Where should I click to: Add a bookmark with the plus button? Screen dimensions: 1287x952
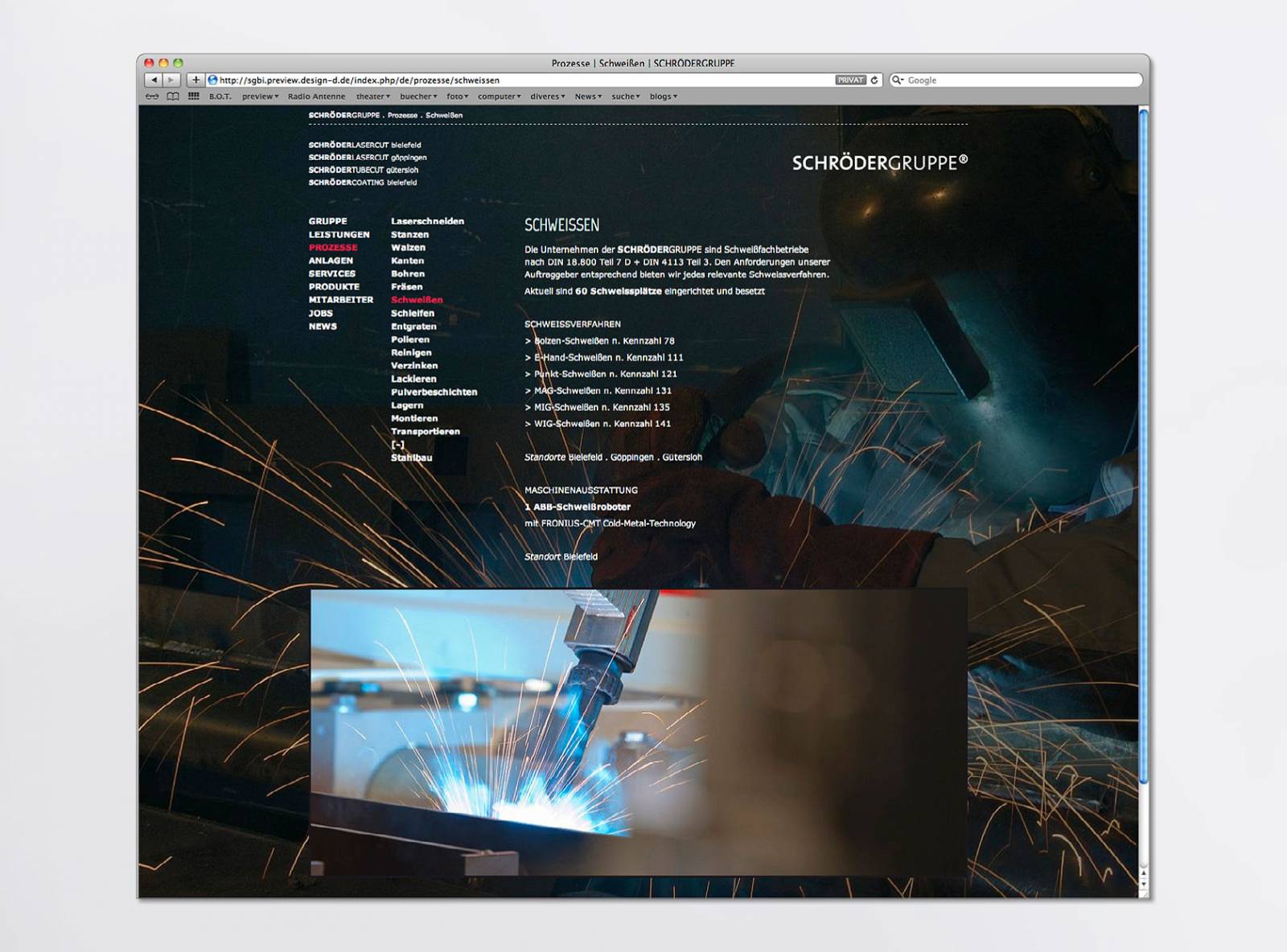(195, 80)
